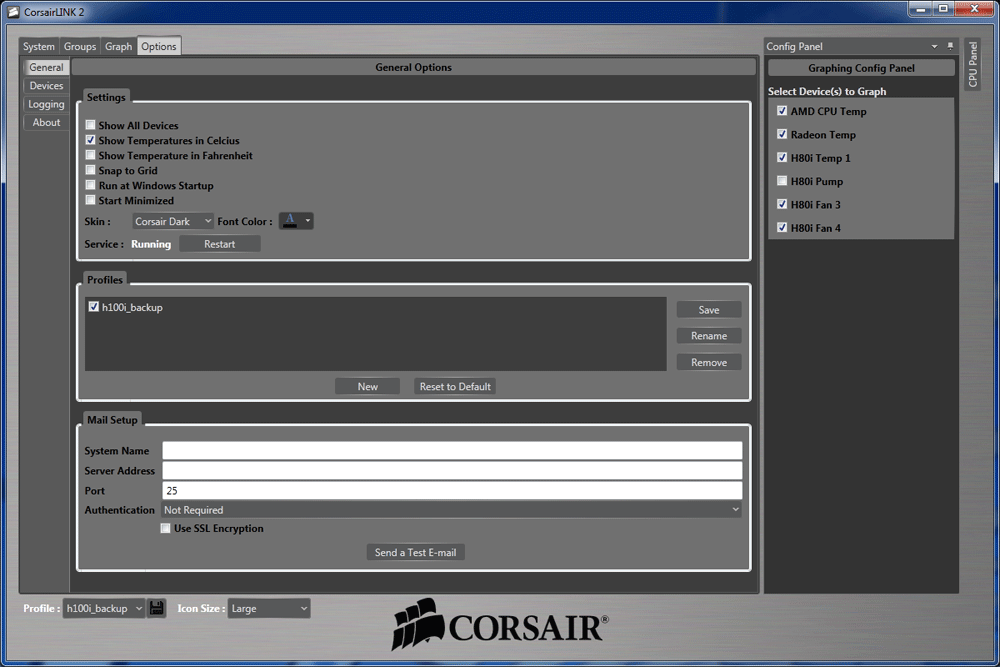
Task: Open the Skin dropdown
Action: tap(172, 221)
